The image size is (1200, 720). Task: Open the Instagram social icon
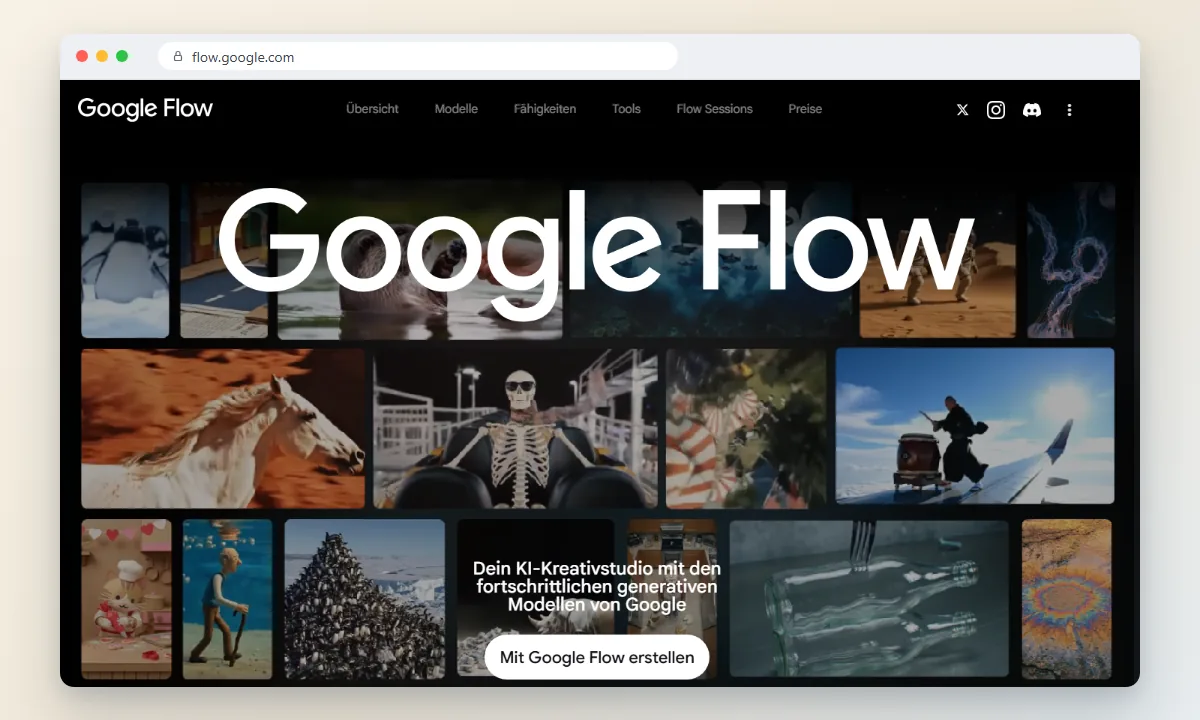pos(996,110)
